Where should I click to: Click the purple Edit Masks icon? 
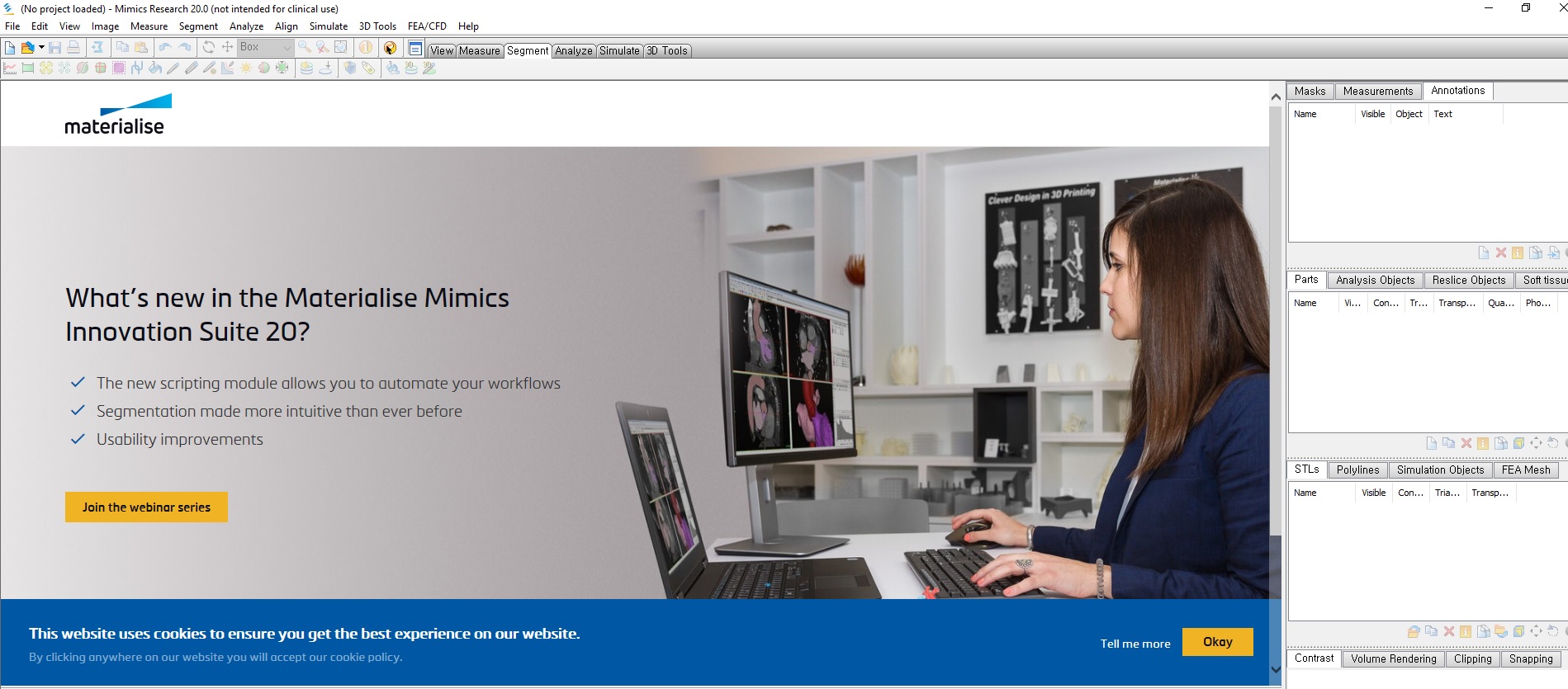point(119,68)
